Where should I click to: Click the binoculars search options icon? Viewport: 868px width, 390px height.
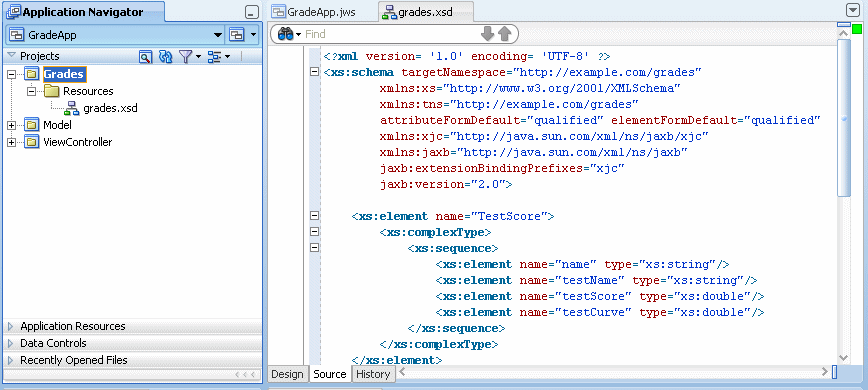point(288,34)
